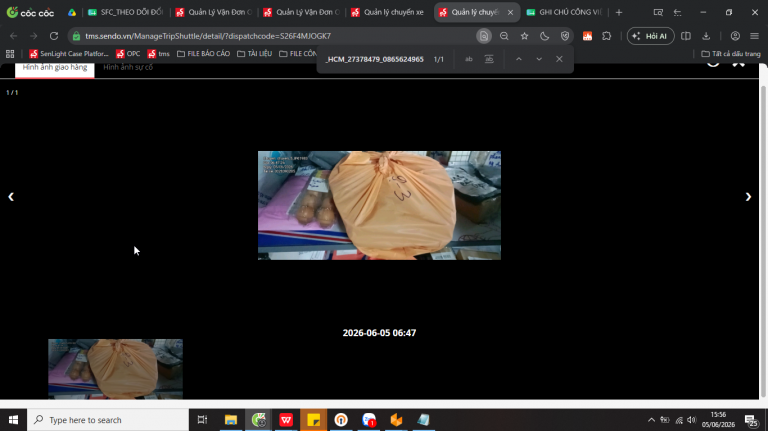Screen dimensions: 768x431
Task: Open the orange extension icon in toolbar
Action: point(587,36)
